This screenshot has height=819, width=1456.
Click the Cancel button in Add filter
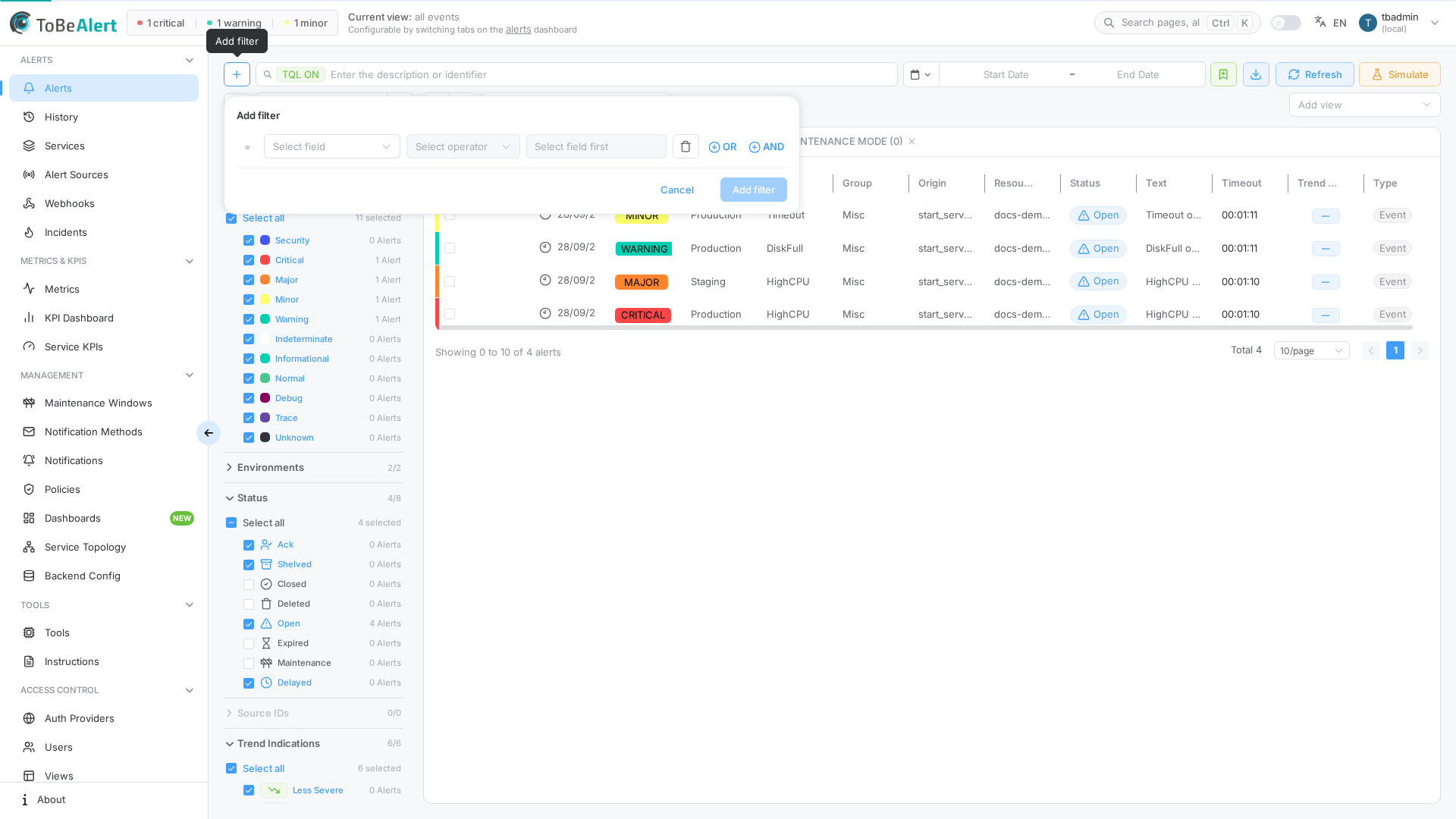click(676, 190)
